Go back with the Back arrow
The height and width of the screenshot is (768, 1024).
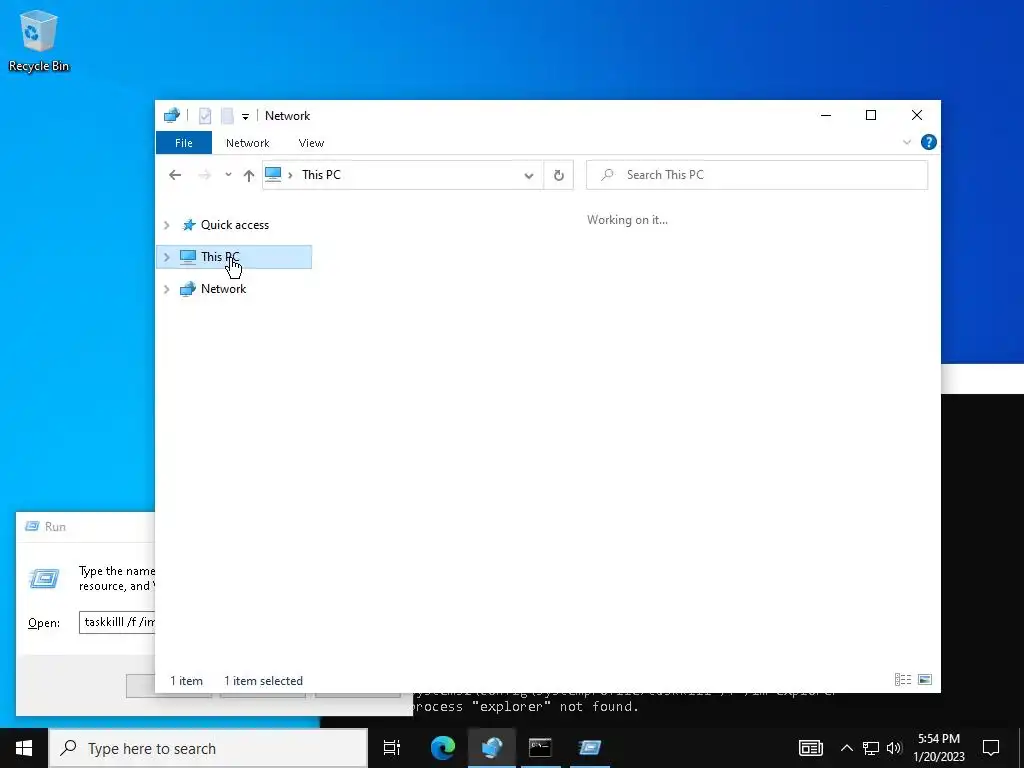pyautogui.click(x=174, y=175)
